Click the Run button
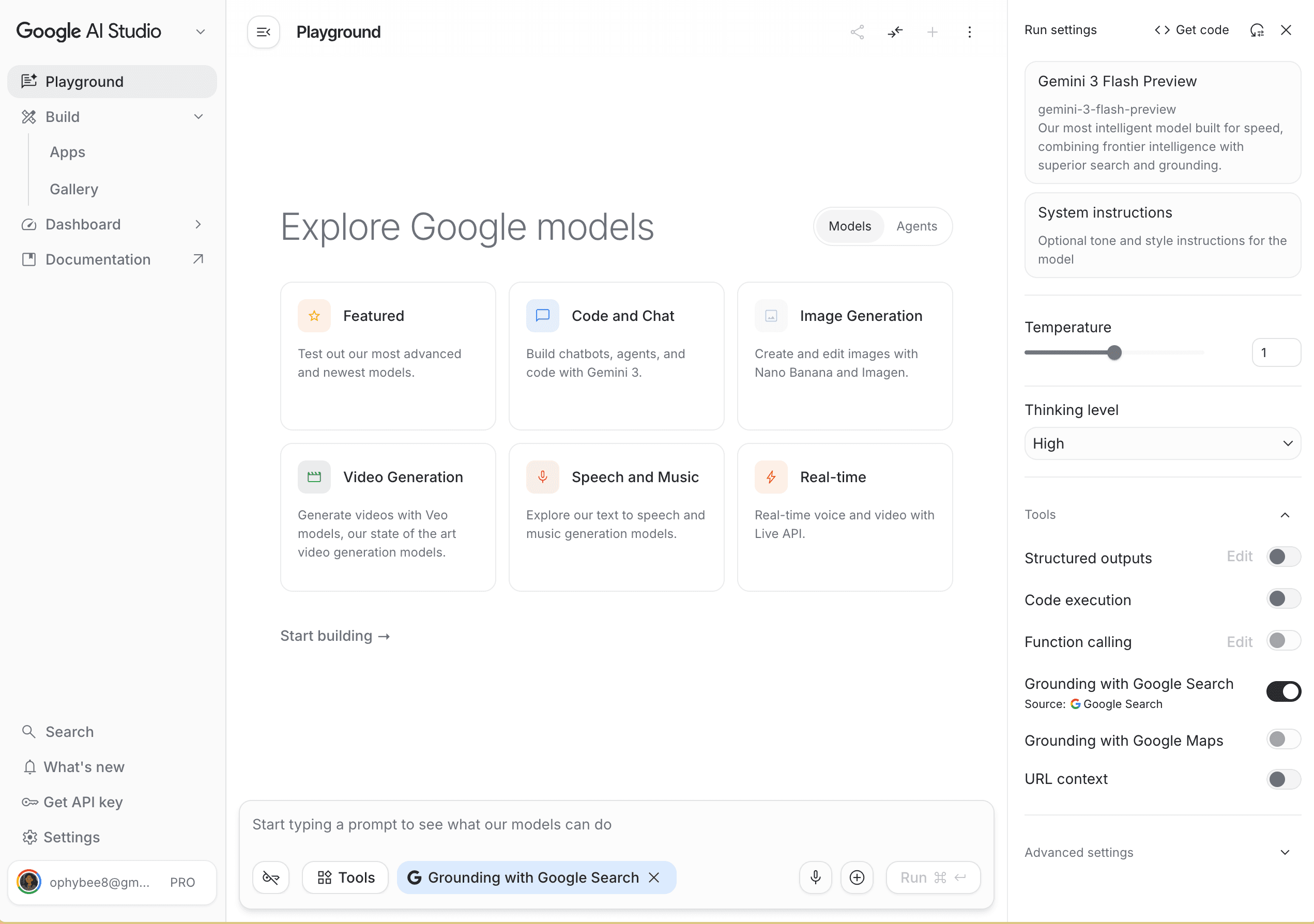Viewport: 1314px width, 924px height. pos(933,877)
